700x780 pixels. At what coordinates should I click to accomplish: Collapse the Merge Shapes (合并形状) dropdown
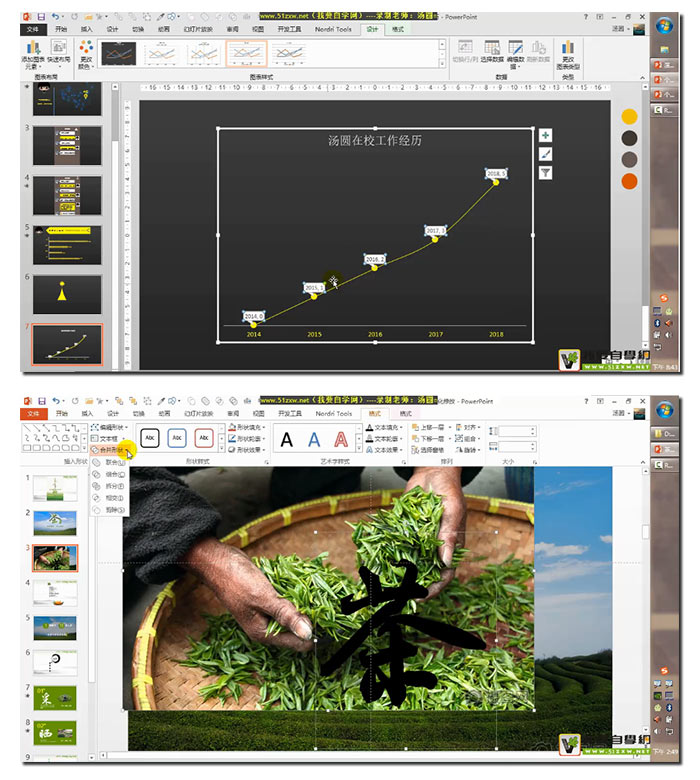[x=111, y=450]
